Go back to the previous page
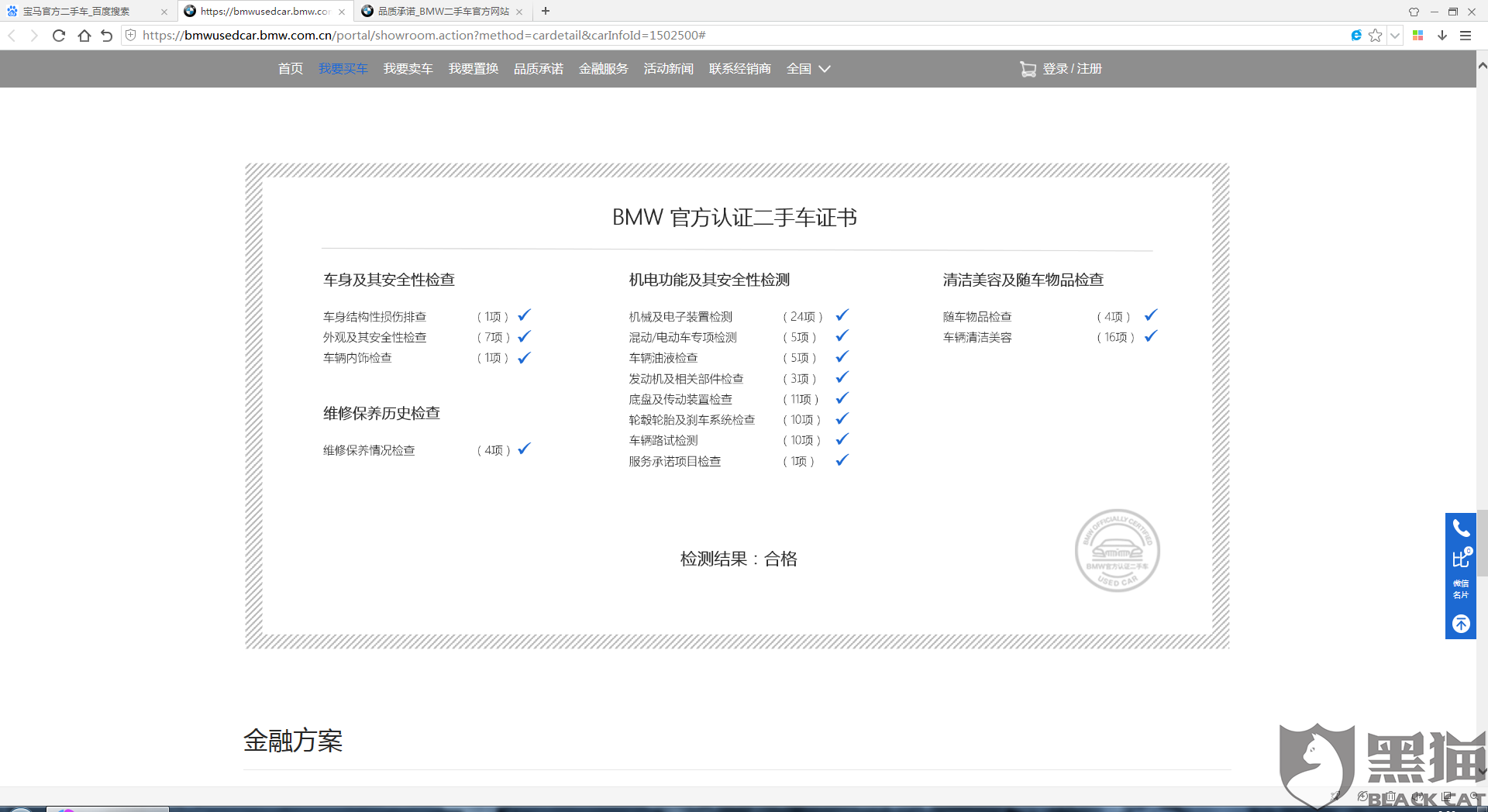1488x812 pixels. click(12, 36)
